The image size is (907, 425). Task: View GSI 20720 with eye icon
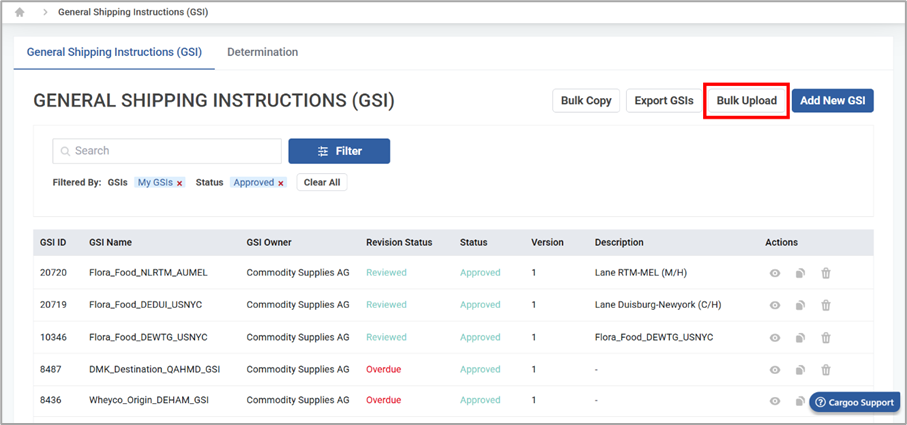775,273
